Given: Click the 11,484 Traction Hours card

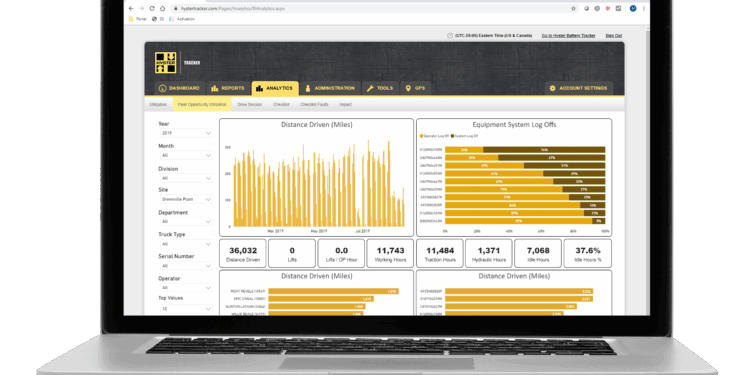Looking at the screenshot, I should click(440, 254).
